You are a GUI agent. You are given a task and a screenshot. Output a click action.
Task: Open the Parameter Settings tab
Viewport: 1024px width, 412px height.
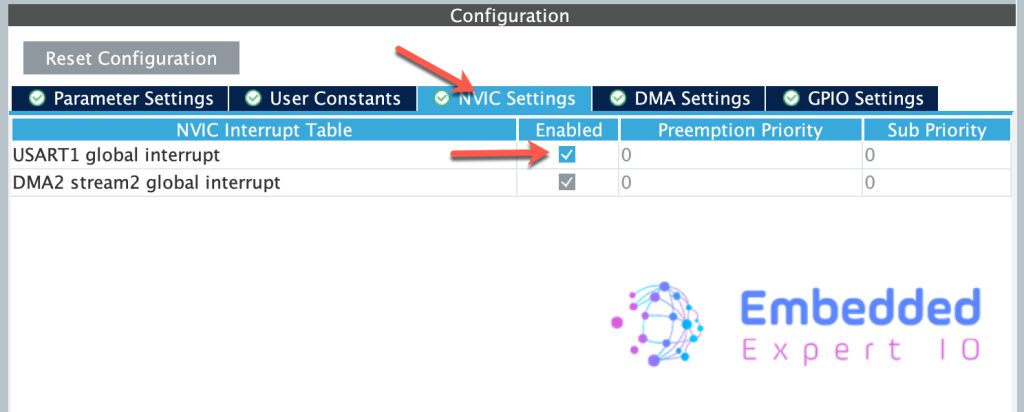[121, 98]
